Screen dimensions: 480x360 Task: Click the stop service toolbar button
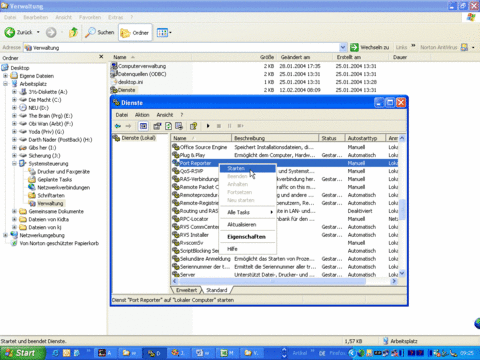pyautogui.click(x=219, y=126)
